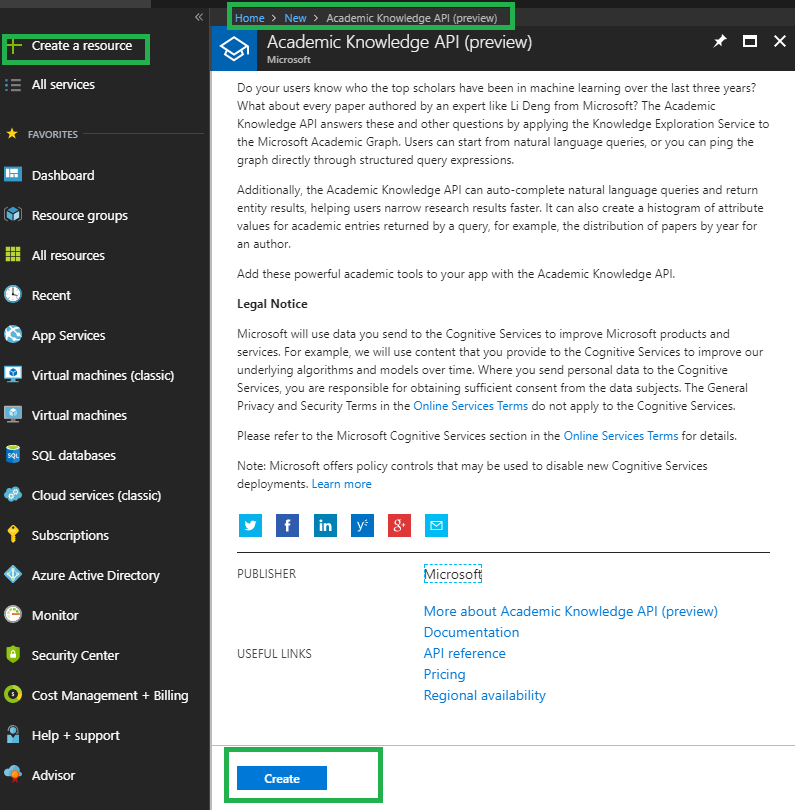Open the Online Services Terms link before 'for details'
The height and width of the screenshot is (810, 795).
point(620,436)
